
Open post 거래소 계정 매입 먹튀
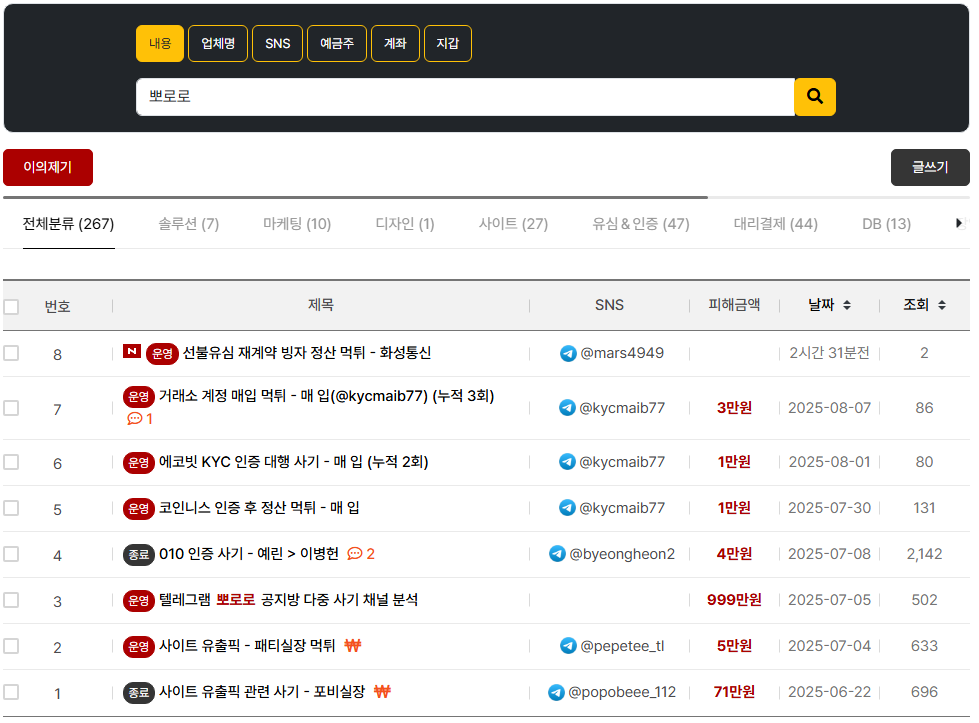(x=327, y=396)
